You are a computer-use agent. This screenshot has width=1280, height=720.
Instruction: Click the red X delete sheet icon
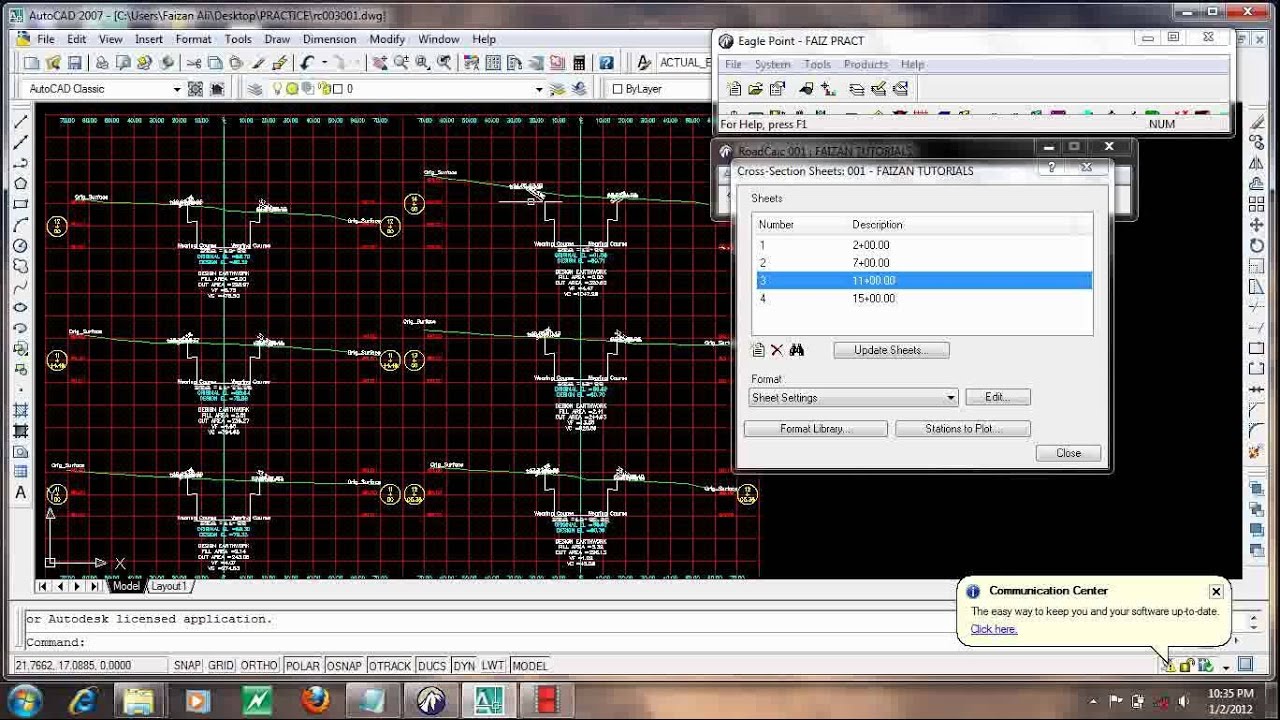tap(777, 350)
